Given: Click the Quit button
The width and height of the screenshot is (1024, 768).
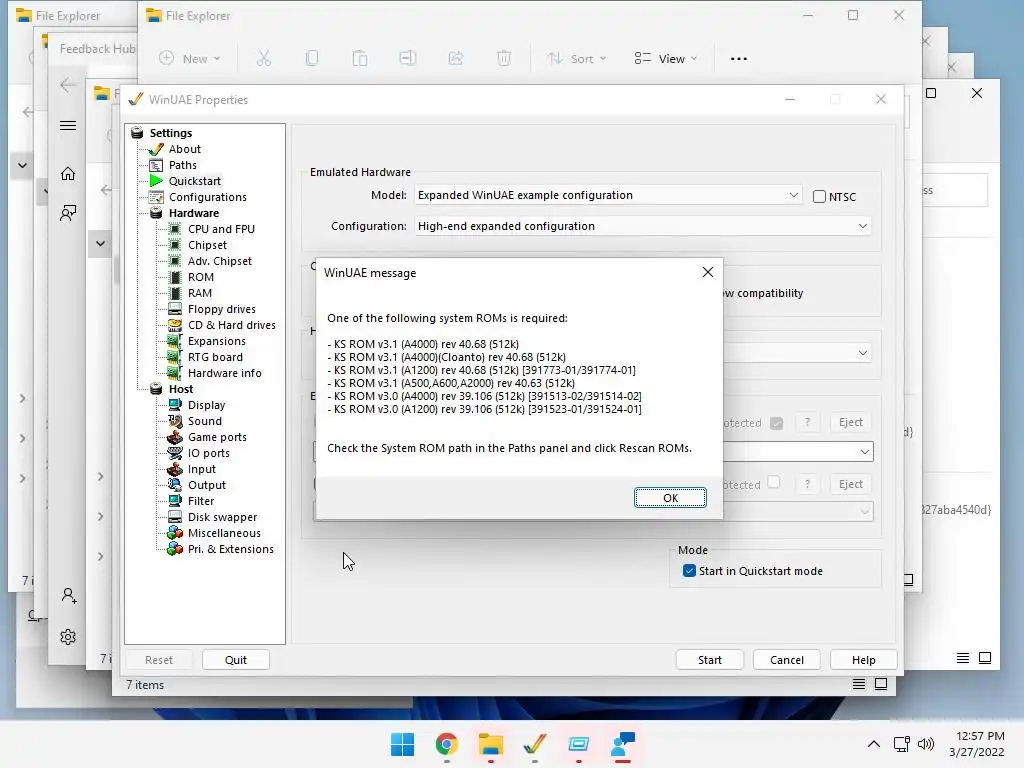Looking at the screenshot, I should pos(235,660).
